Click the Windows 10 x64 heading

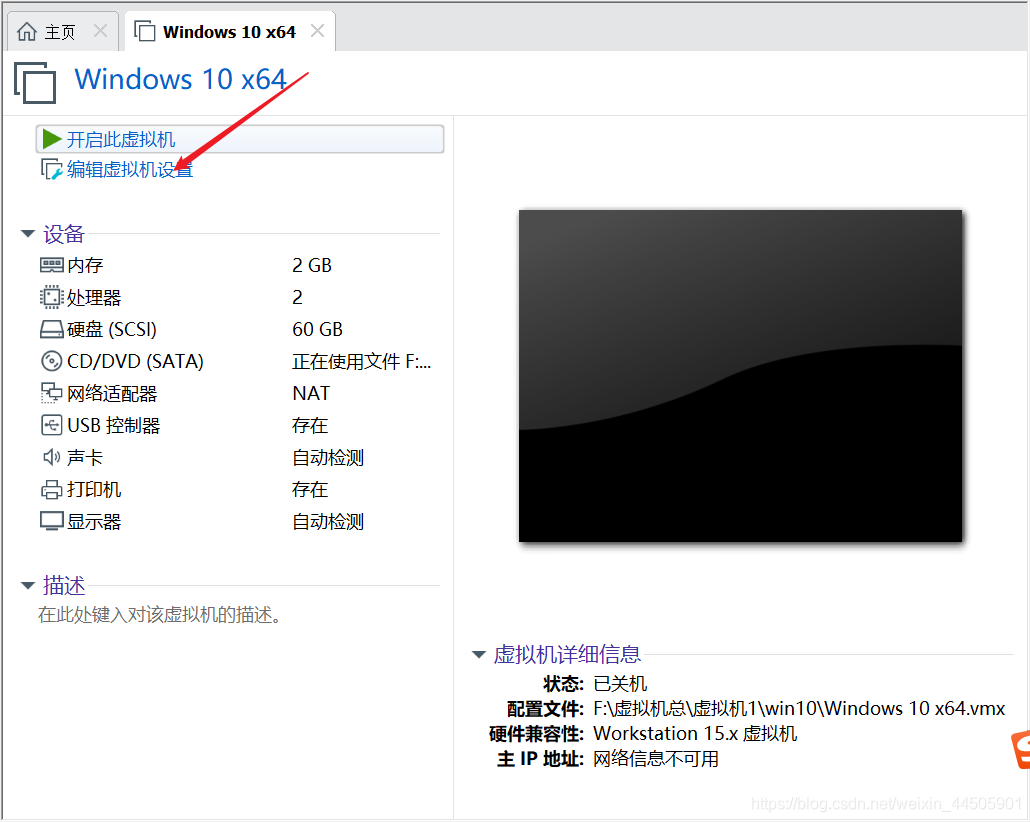pyautogui.click(x=181, y=80)
